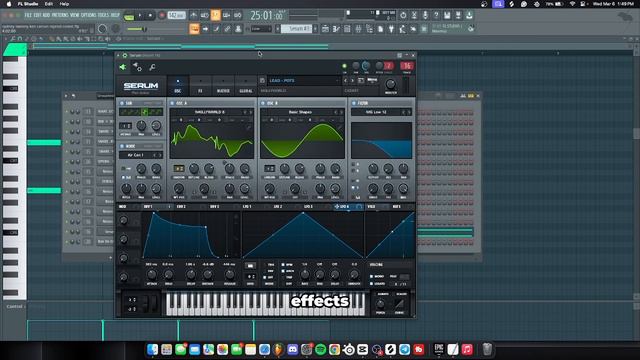Image resolution: width=640 pixels, height=360 pixels.
Task: Select the ENV 2 tab
Action: (181, 207)
